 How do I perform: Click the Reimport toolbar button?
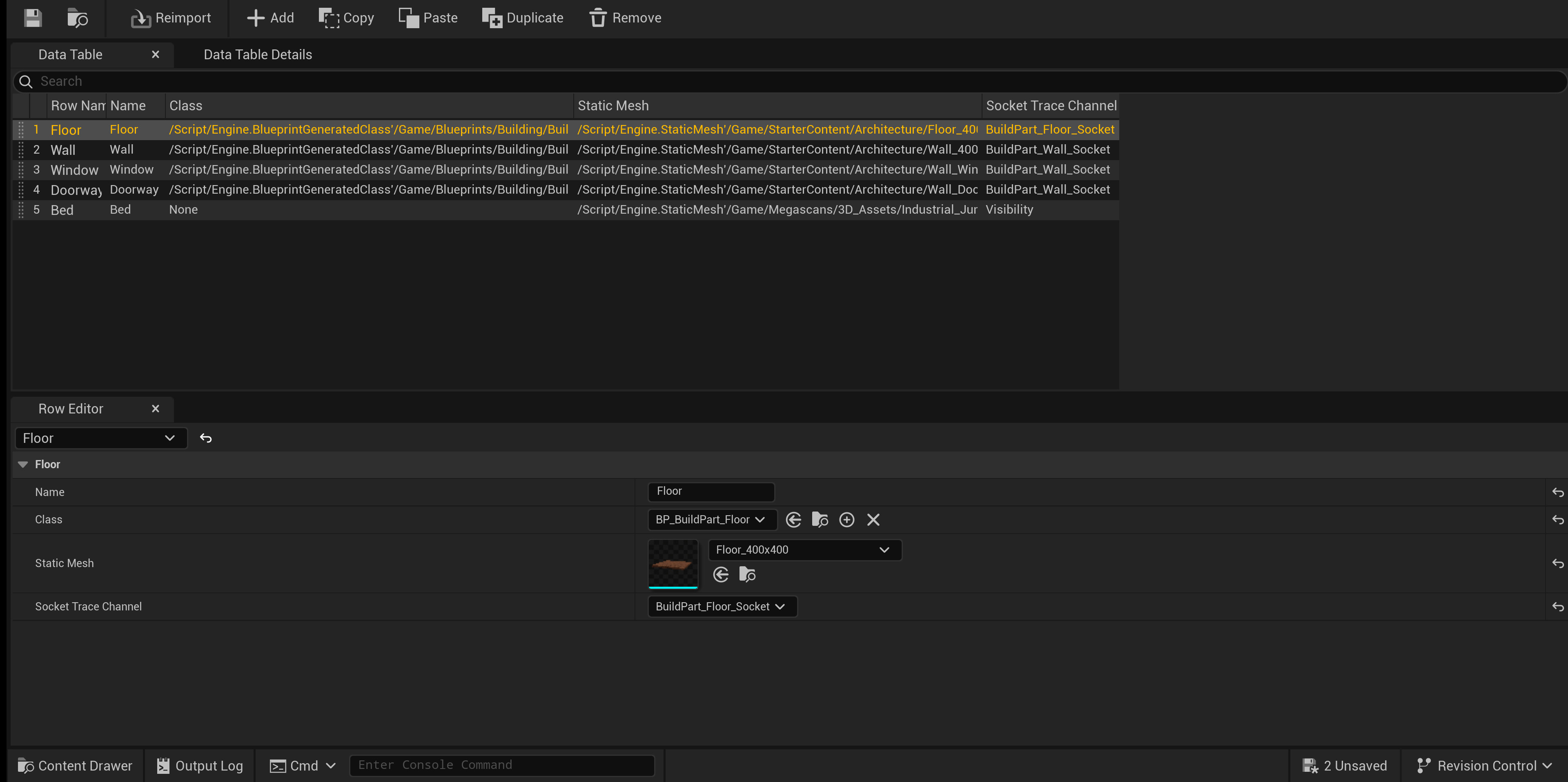170,18
